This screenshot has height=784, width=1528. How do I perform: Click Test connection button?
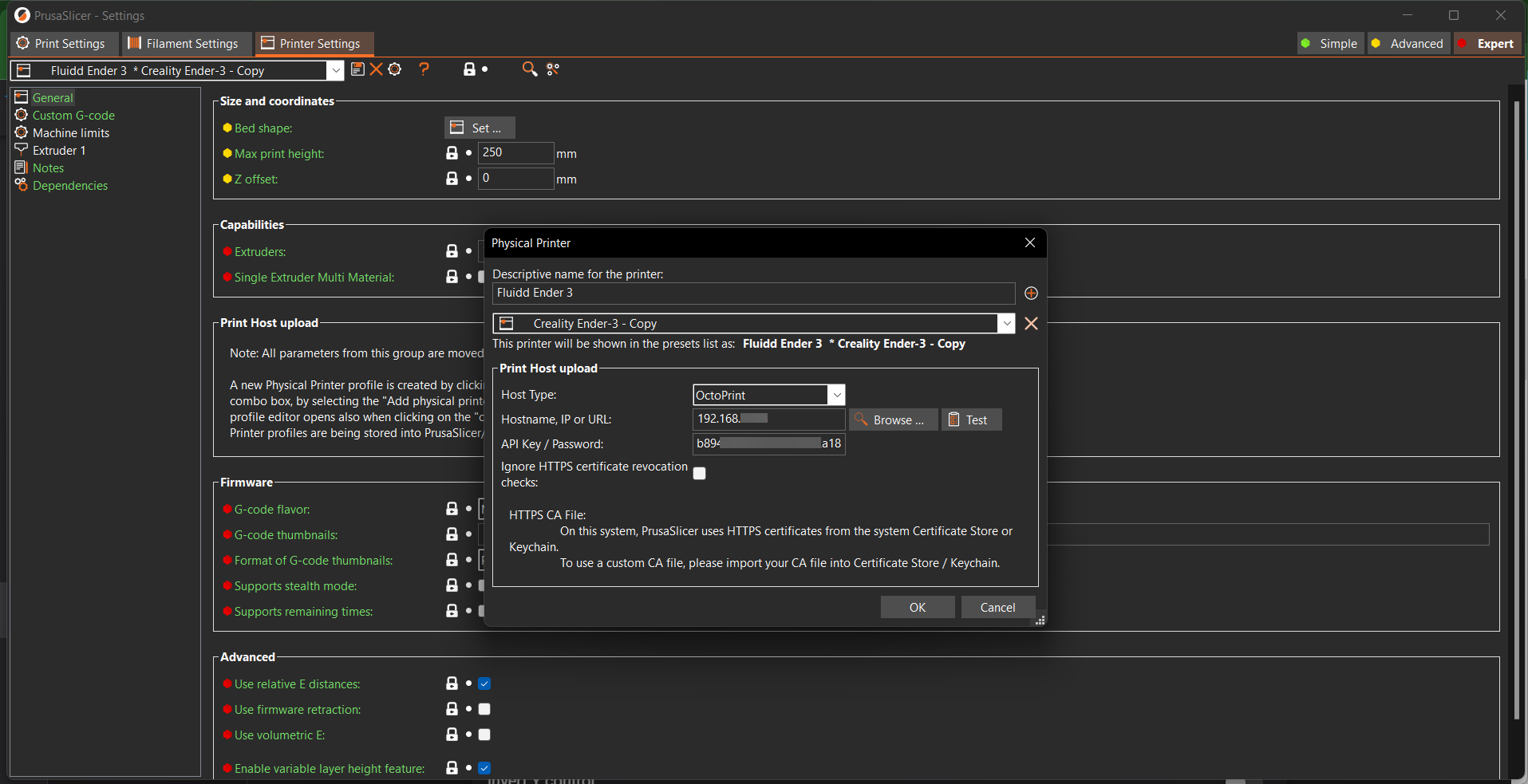972,420
